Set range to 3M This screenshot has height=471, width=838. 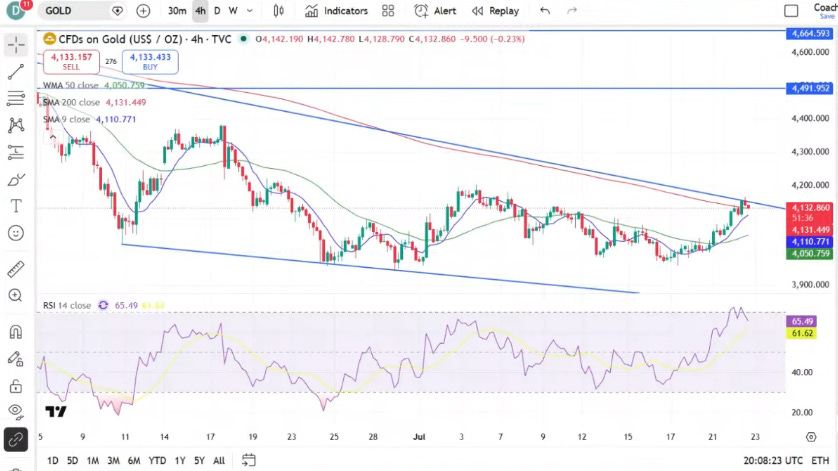click(113, 460)
